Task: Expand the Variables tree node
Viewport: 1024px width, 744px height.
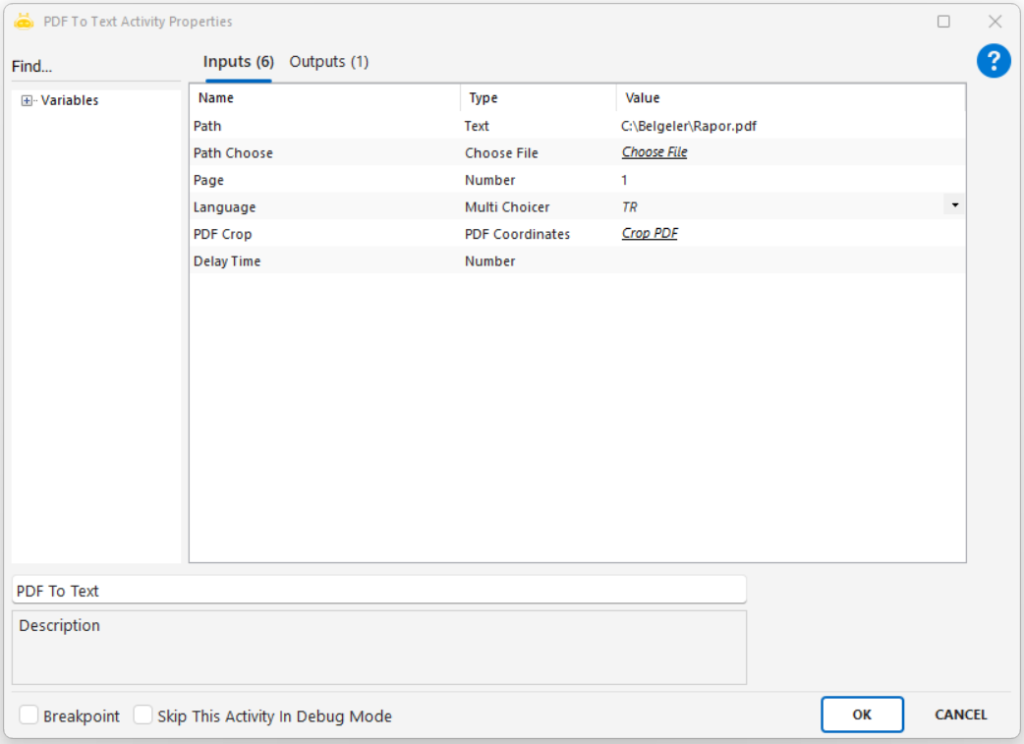Action: pyautogui.click(x=27, y=101)
